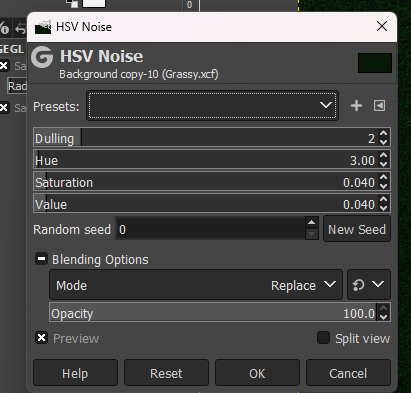Enable the Split view checkbox
Screen dimensions: 411x393
click(323, 338)
